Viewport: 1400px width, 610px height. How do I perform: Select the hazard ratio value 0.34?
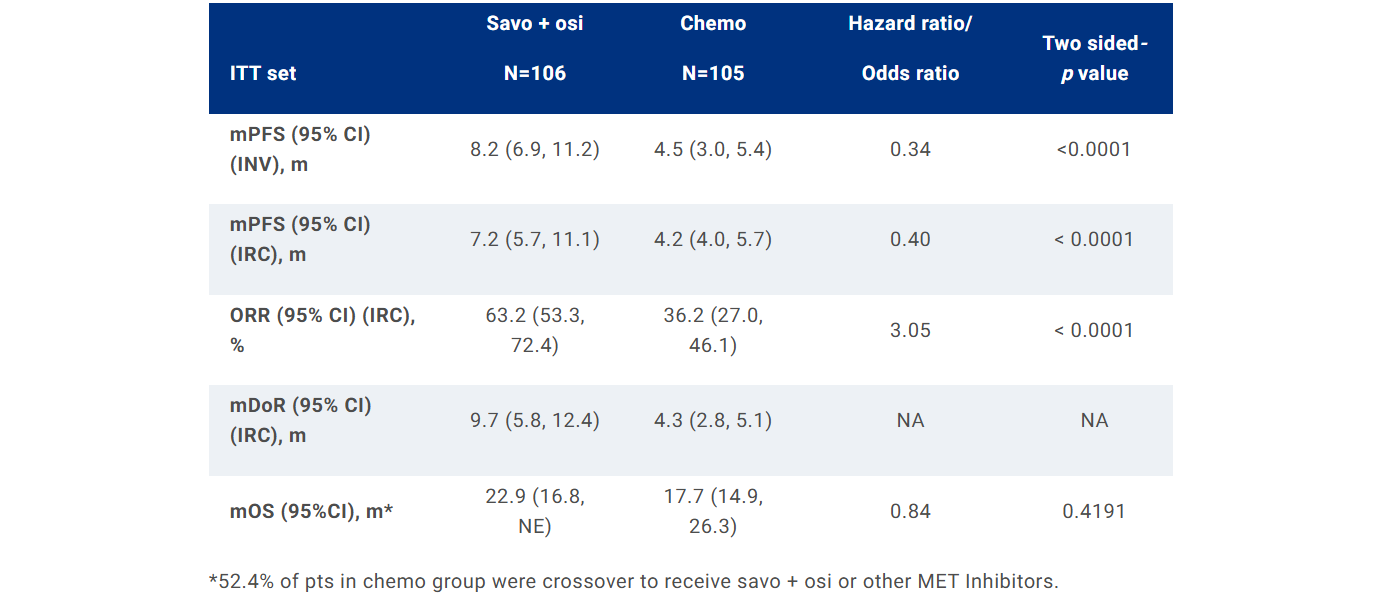[910, 149]
